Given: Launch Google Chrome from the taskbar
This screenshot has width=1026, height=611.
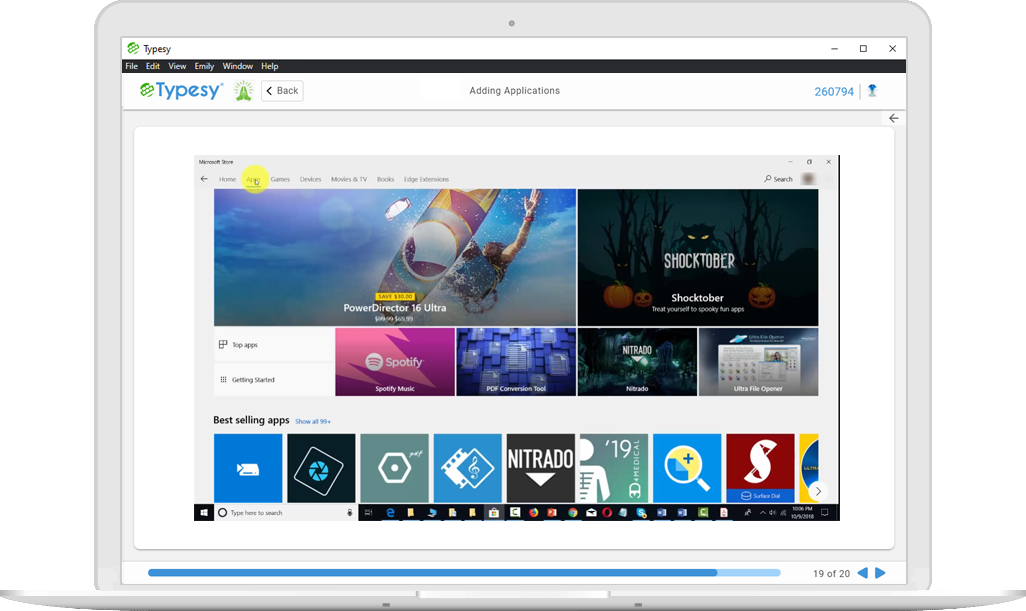Looking at the screenshot, I should click(573, 513).
